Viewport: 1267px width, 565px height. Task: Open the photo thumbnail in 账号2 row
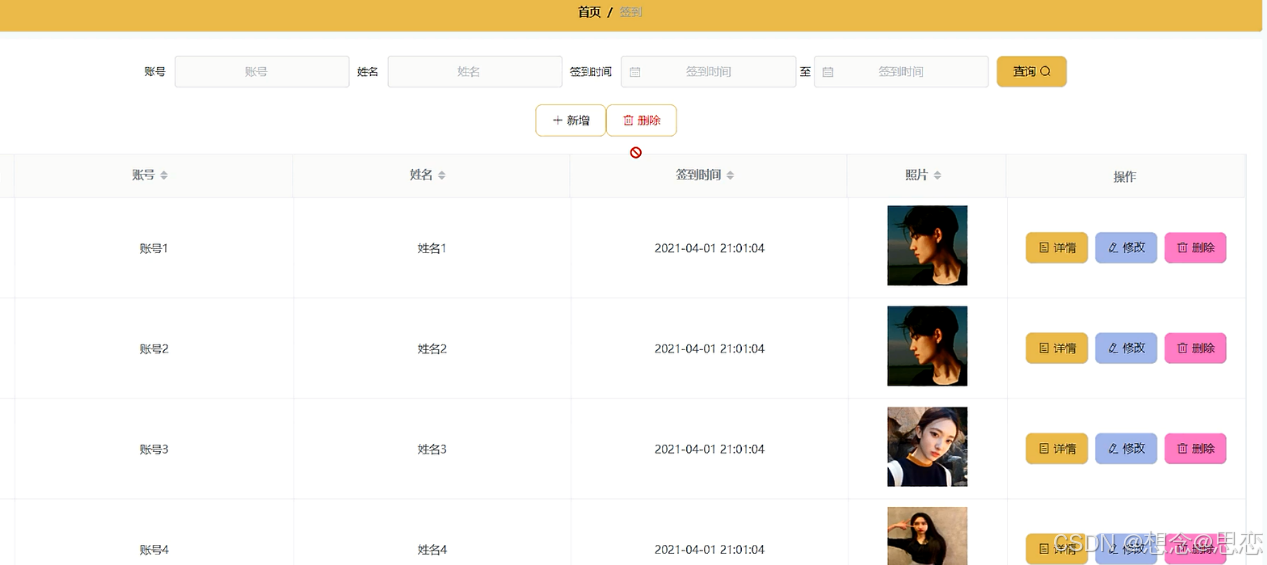[x=927, y=346]
